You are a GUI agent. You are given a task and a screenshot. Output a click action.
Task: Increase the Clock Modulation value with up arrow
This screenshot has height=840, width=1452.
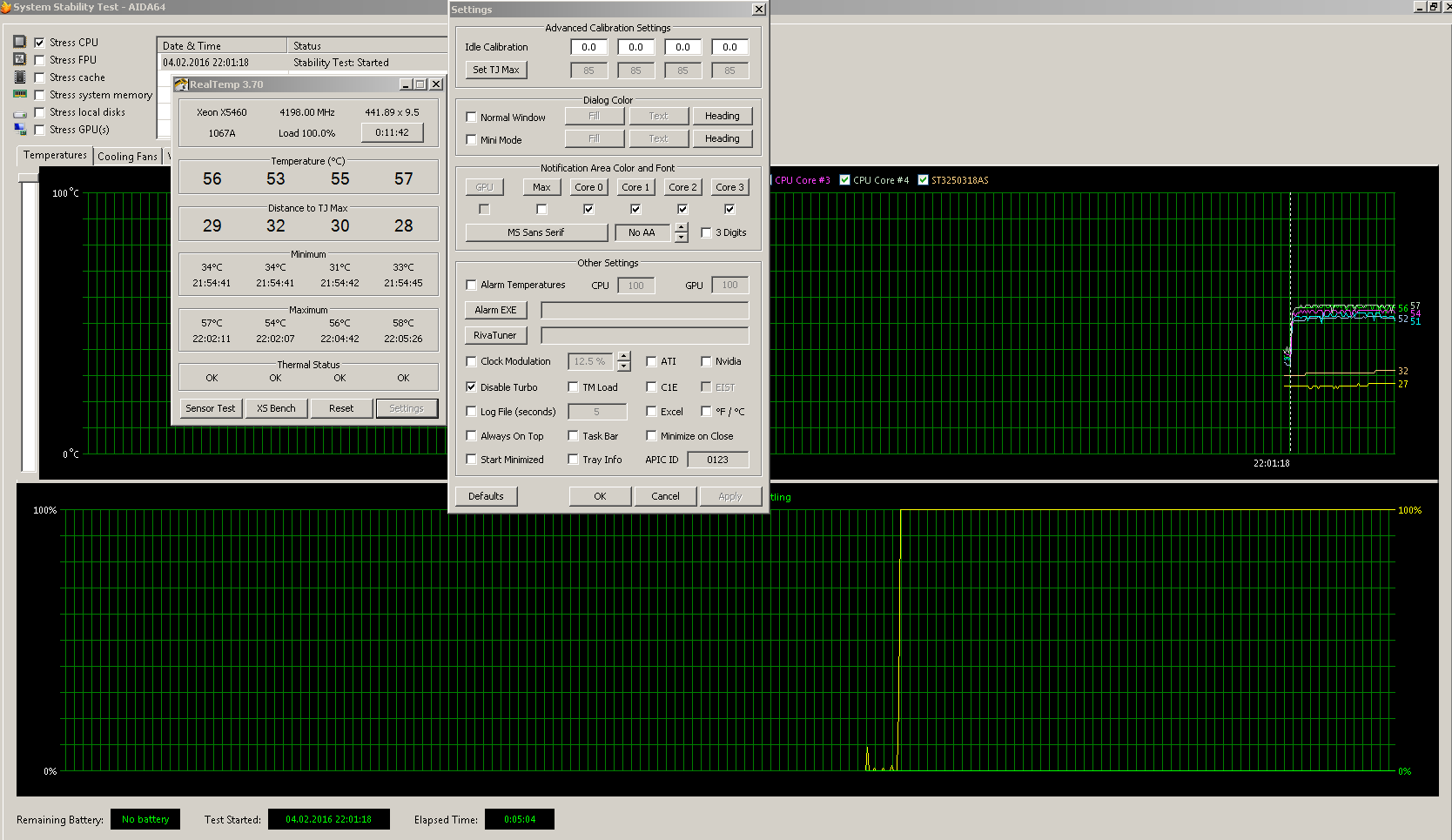pos(623,356)
